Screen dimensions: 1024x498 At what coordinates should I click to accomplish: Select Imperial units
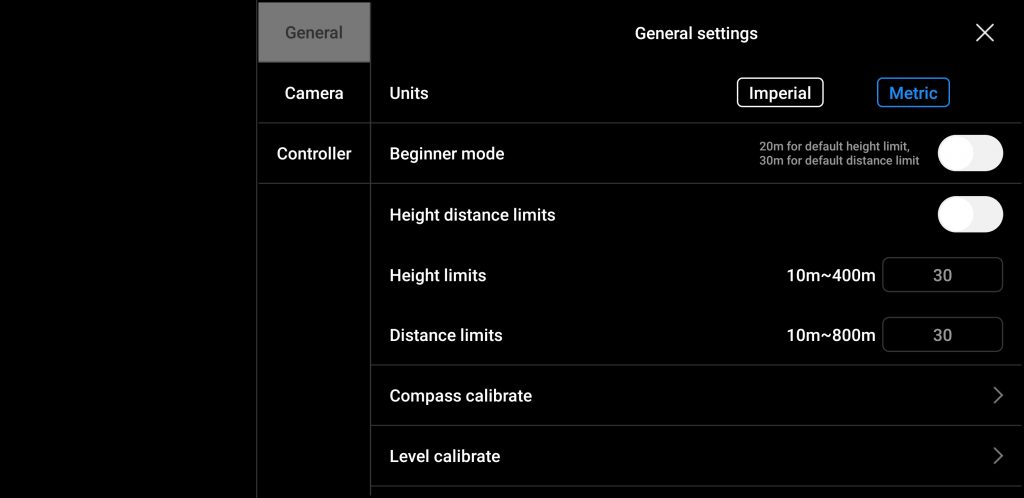point(780,93)
